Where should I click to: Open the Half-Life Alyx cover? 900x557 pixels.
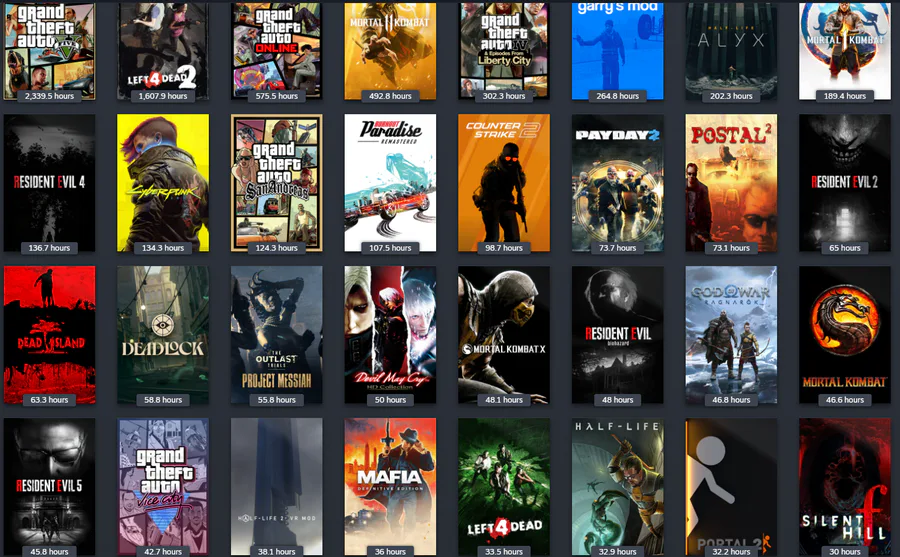731,51
